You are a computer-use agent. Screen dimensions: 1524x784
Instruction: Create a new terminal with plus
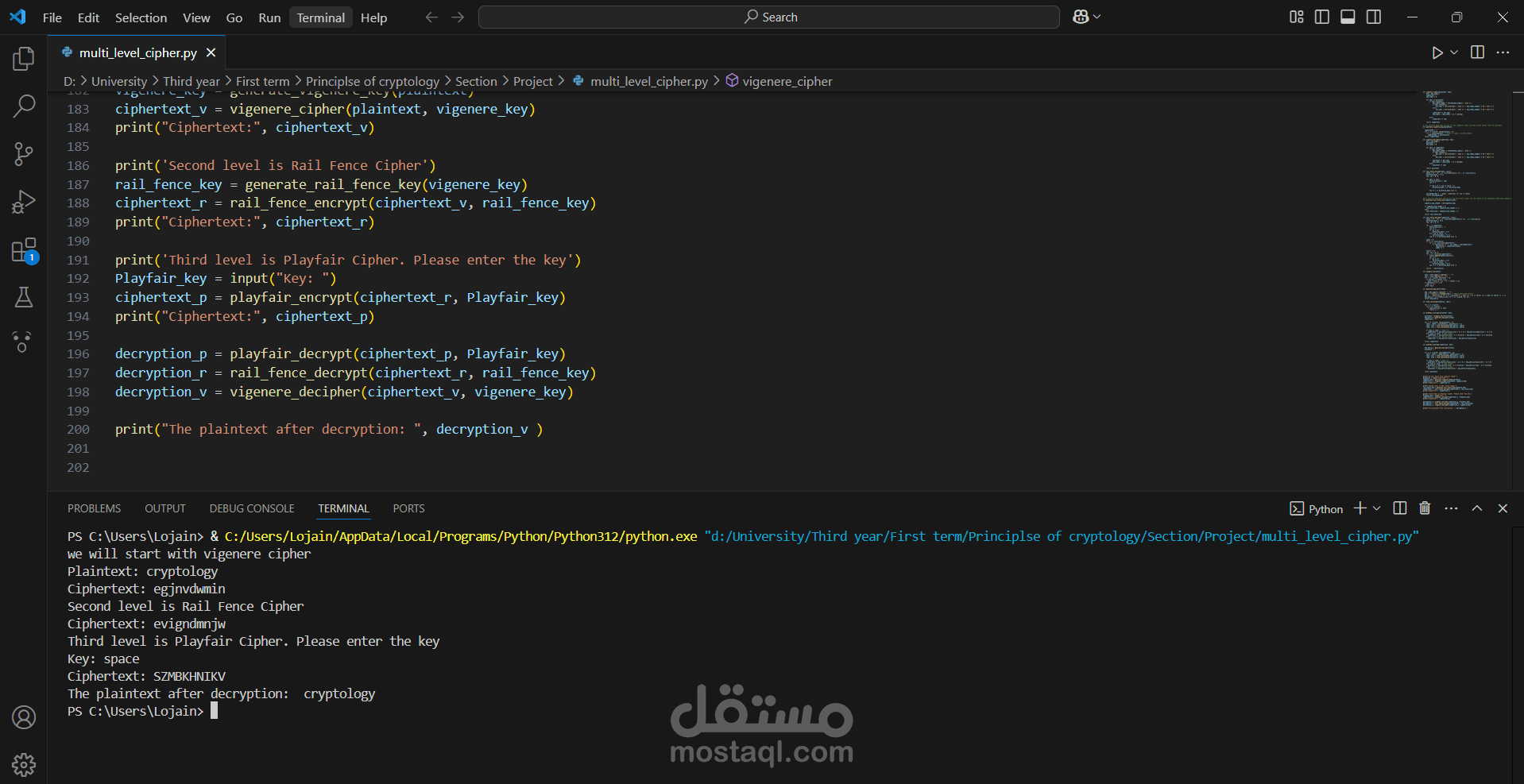click(x=1360, y=508)
